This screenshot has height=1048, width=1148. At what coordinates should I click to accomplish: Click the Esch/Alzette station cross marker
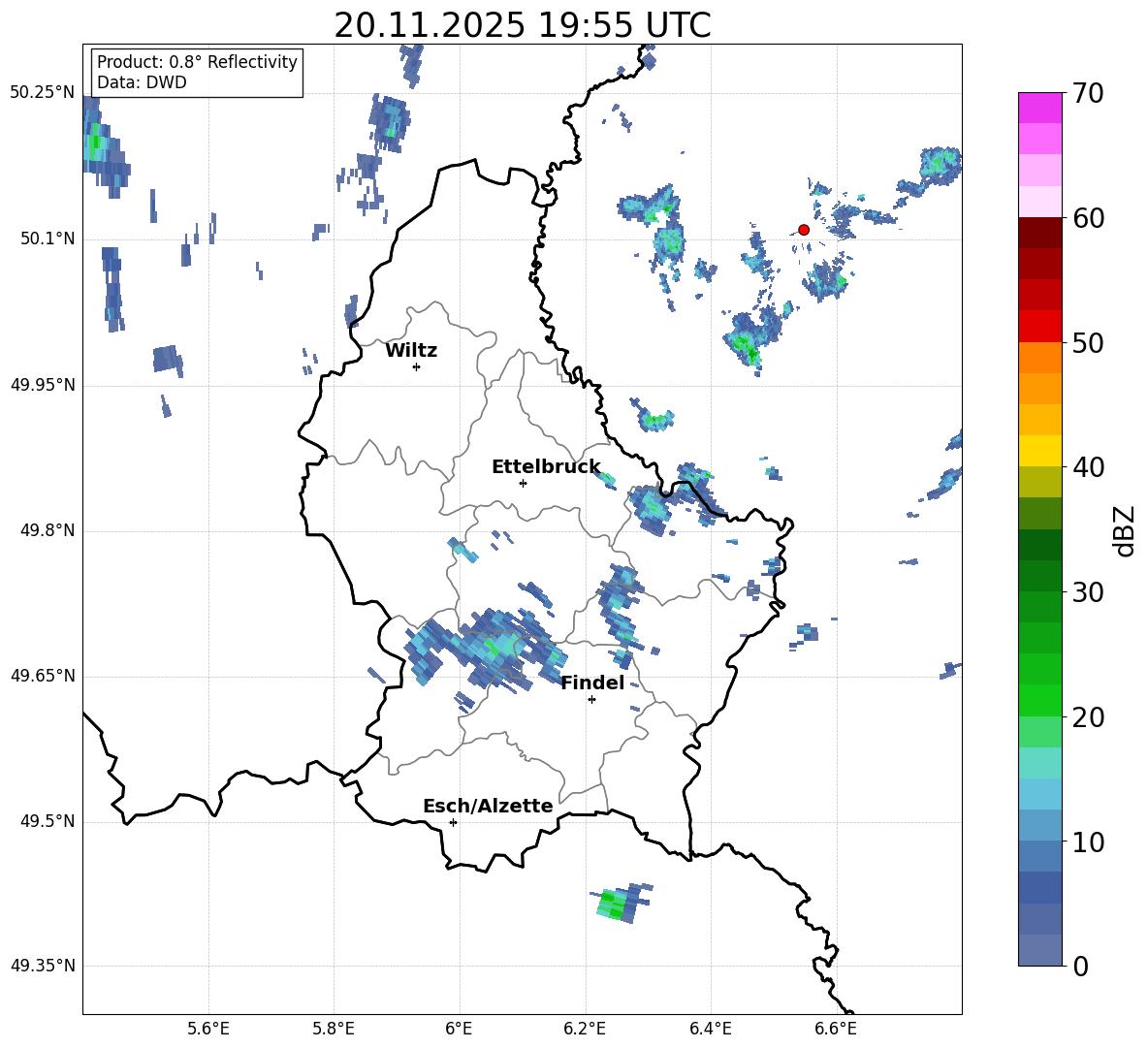click(x=453, y=822)
